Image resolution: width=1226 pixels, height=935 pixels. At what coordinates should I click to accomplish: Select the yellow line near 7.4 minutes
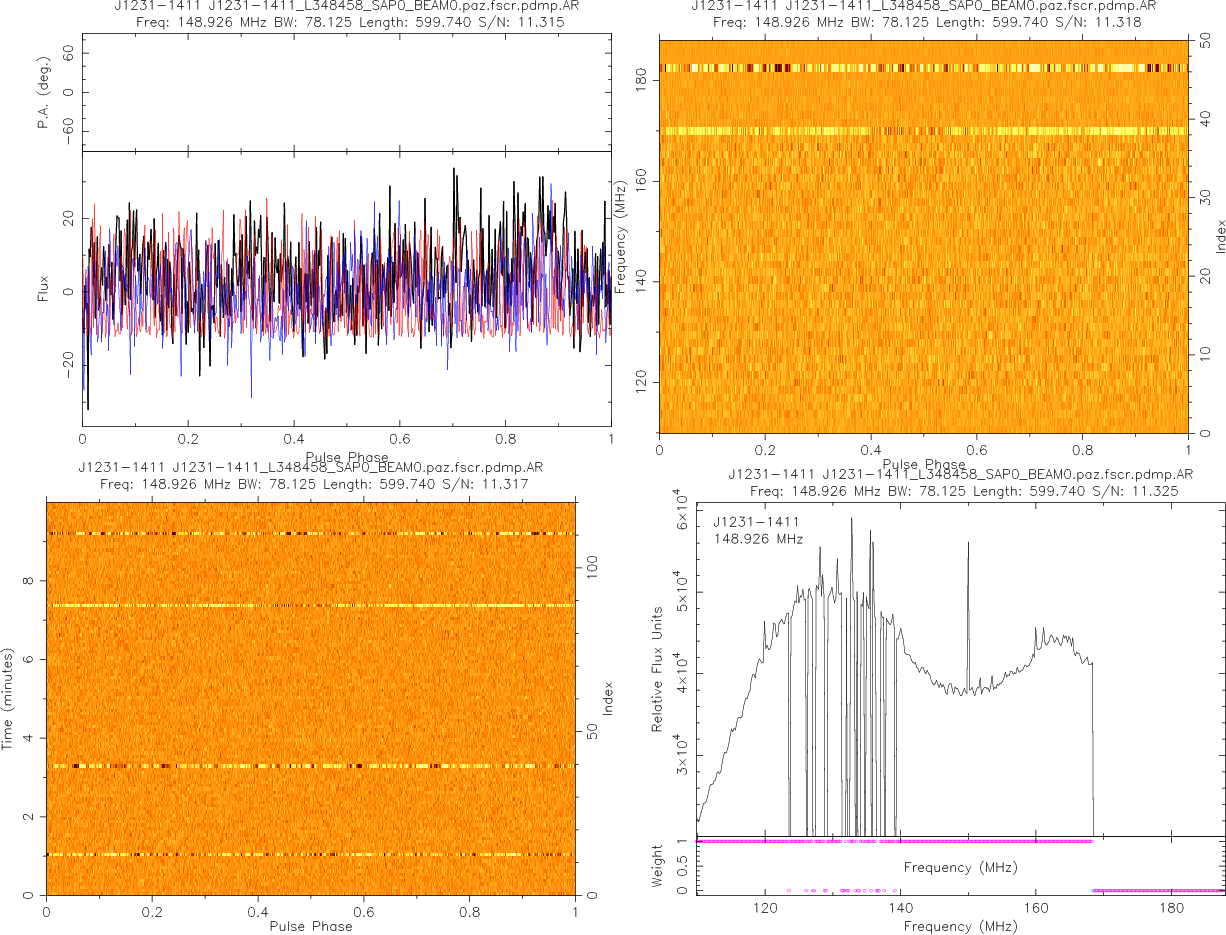310,606
